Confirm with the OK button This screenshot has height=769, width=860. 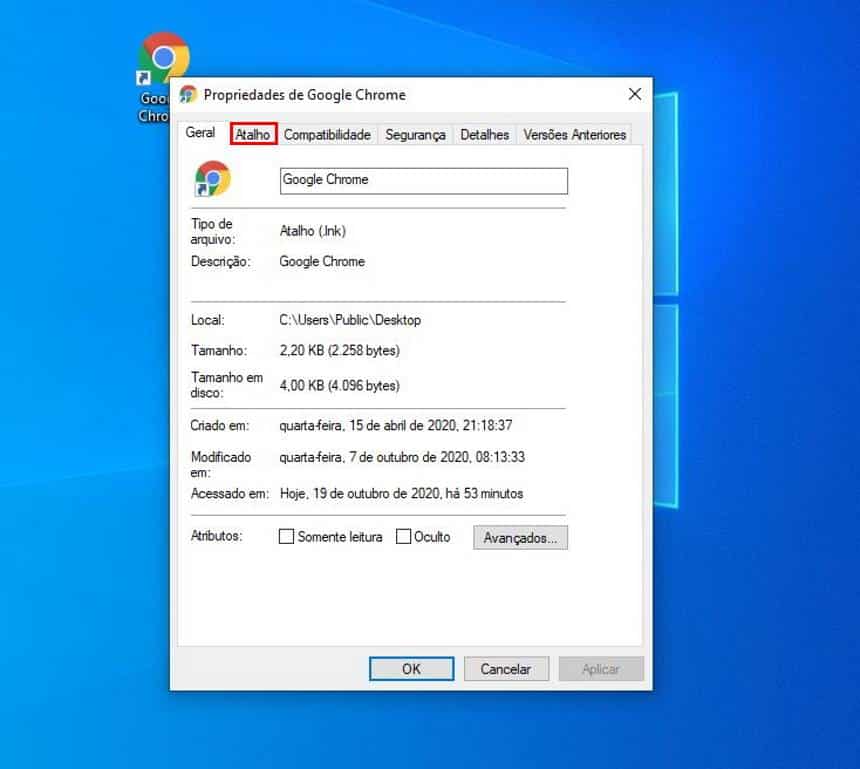tap(411, 669)
